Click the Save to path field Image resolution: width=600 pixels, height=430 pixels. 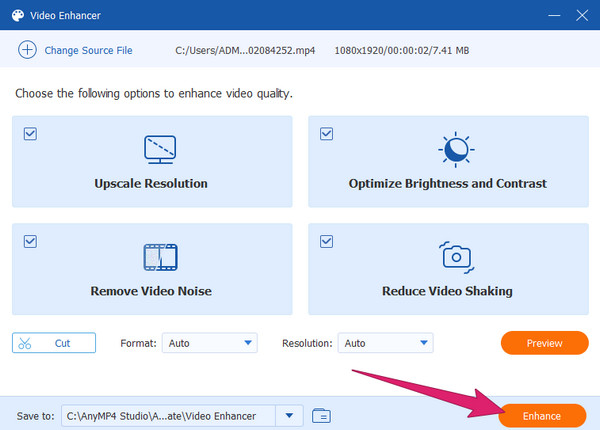tap(168, 415)
